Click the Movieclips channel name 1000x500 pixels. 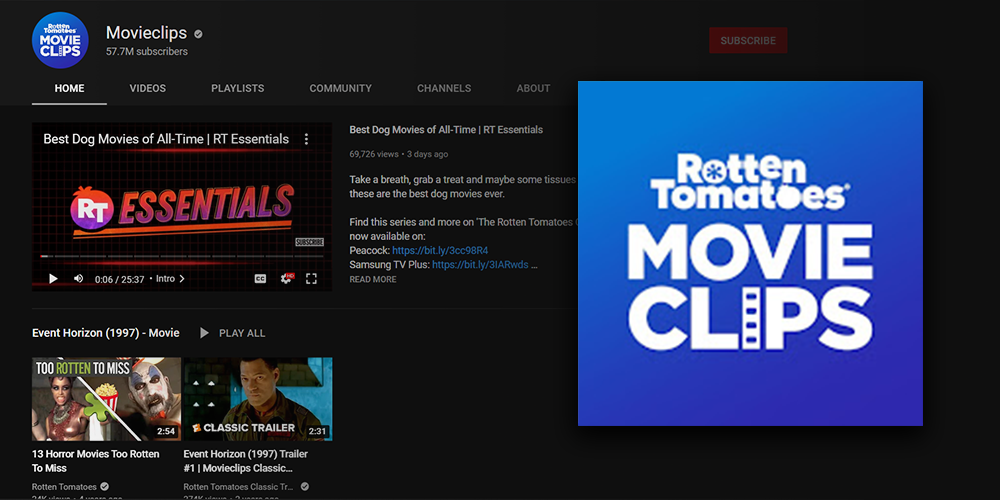pyautogui.click(x=146, y=33)
